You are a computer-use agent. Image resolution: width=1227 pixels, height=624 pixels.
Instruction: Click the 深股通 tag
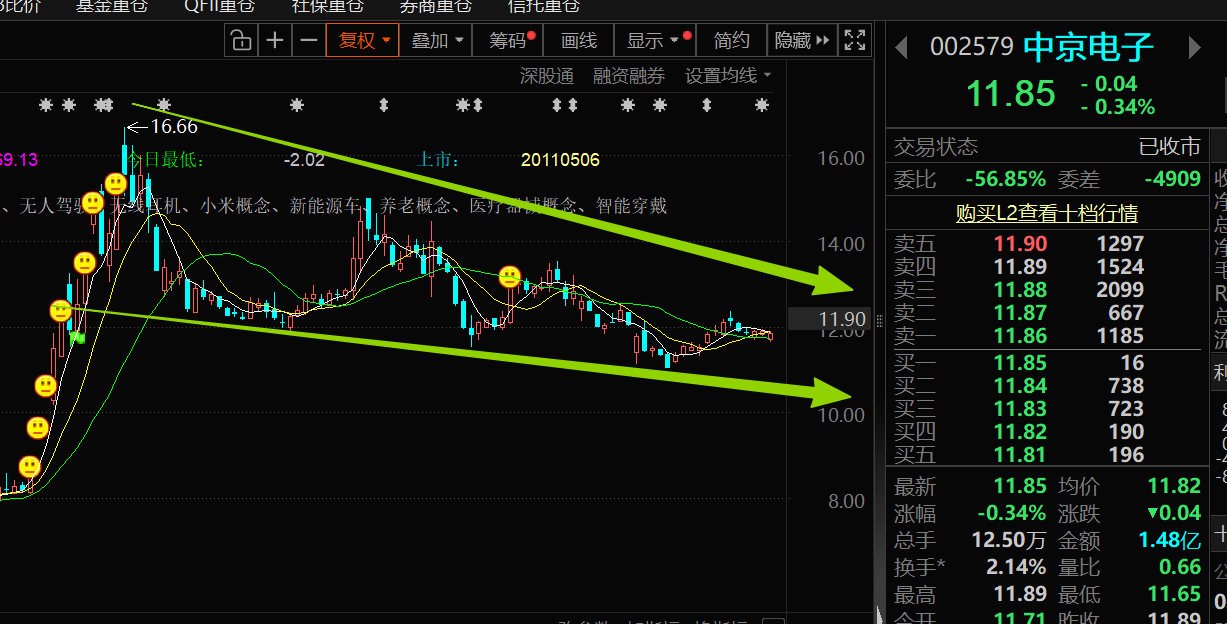click(x=547, y=76)
